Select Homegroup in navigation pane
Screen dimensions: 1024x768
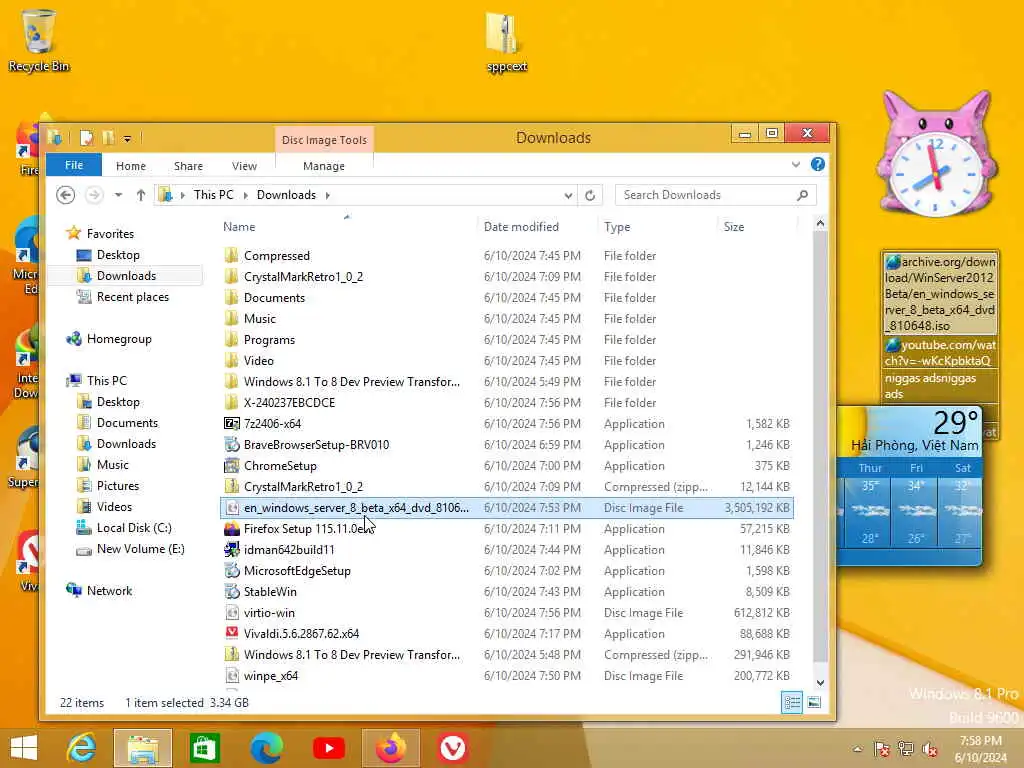(x=119, y=339)
